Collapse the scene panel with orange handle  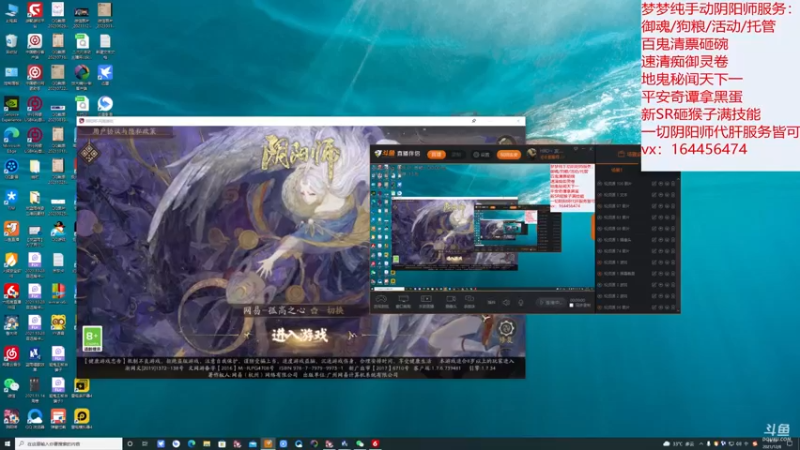pos(593,229)
